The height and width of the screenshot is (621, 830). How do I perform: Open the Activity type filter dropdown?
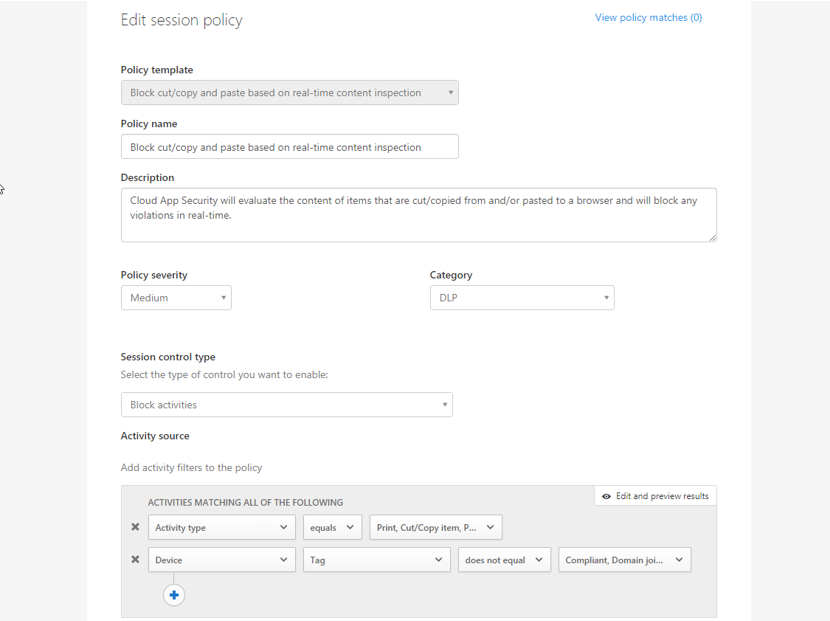(x=221, y=527)
